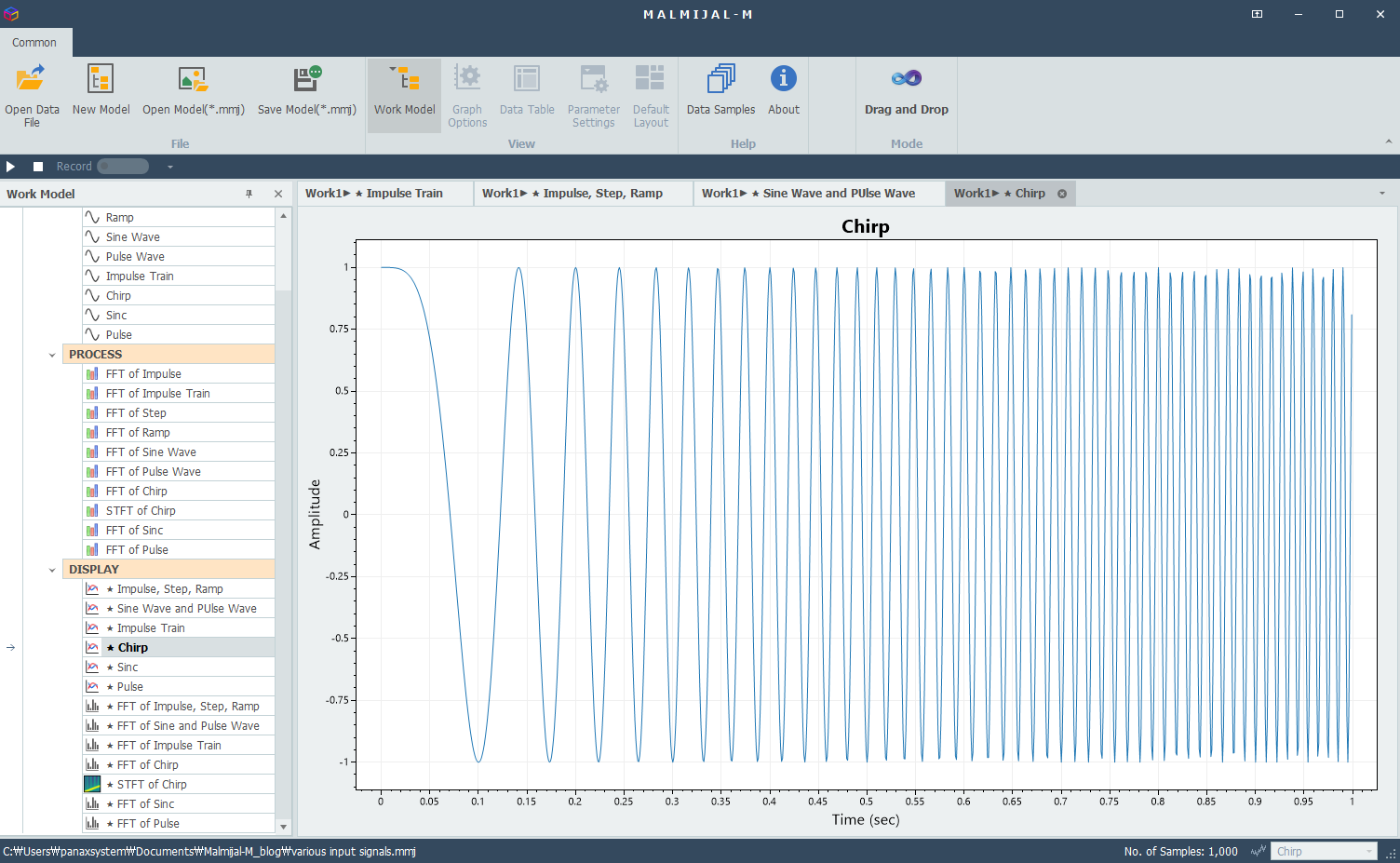This screenshot has height=863, width=1400.
Task: Collapse the DISPLAY tree section
Action: pos(52,570)
